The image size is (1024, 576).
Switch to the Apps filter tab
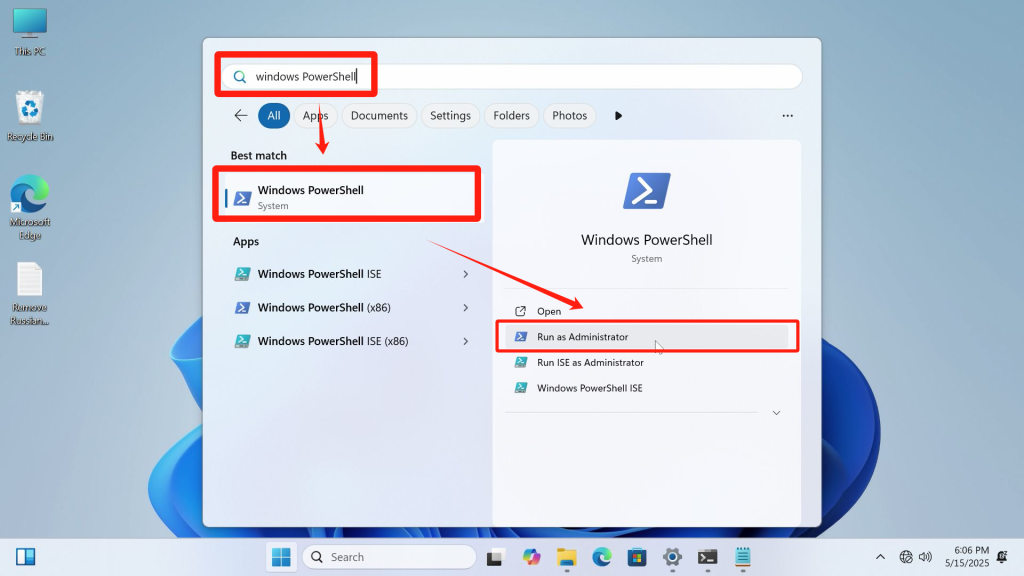315,116
